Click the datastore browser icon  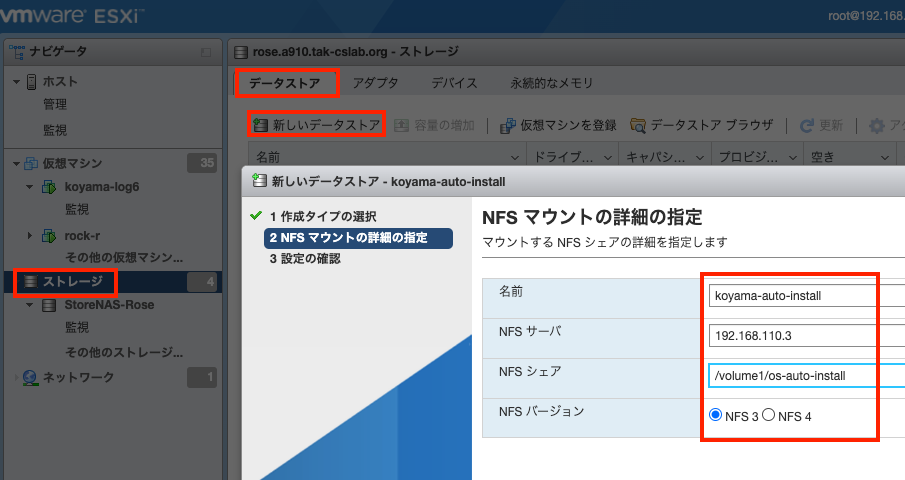(638, 125)
